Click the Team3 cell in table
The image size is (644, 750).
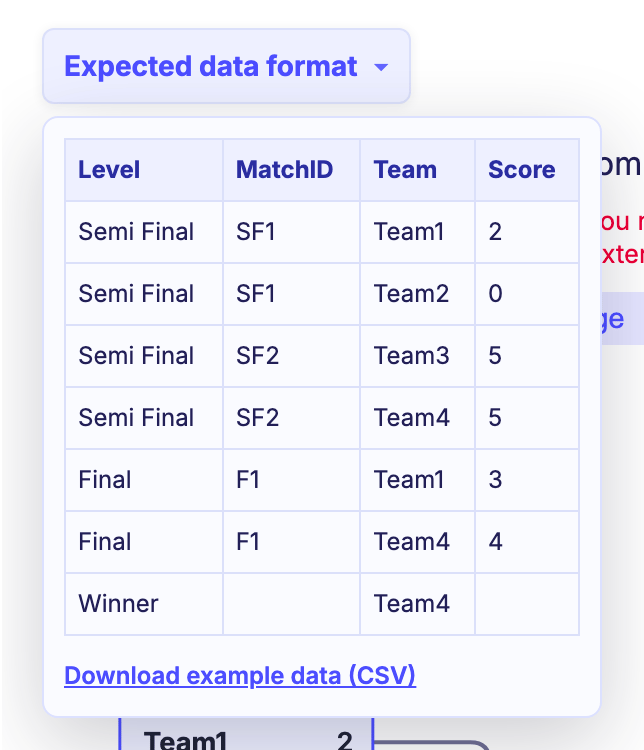[417, 356]
